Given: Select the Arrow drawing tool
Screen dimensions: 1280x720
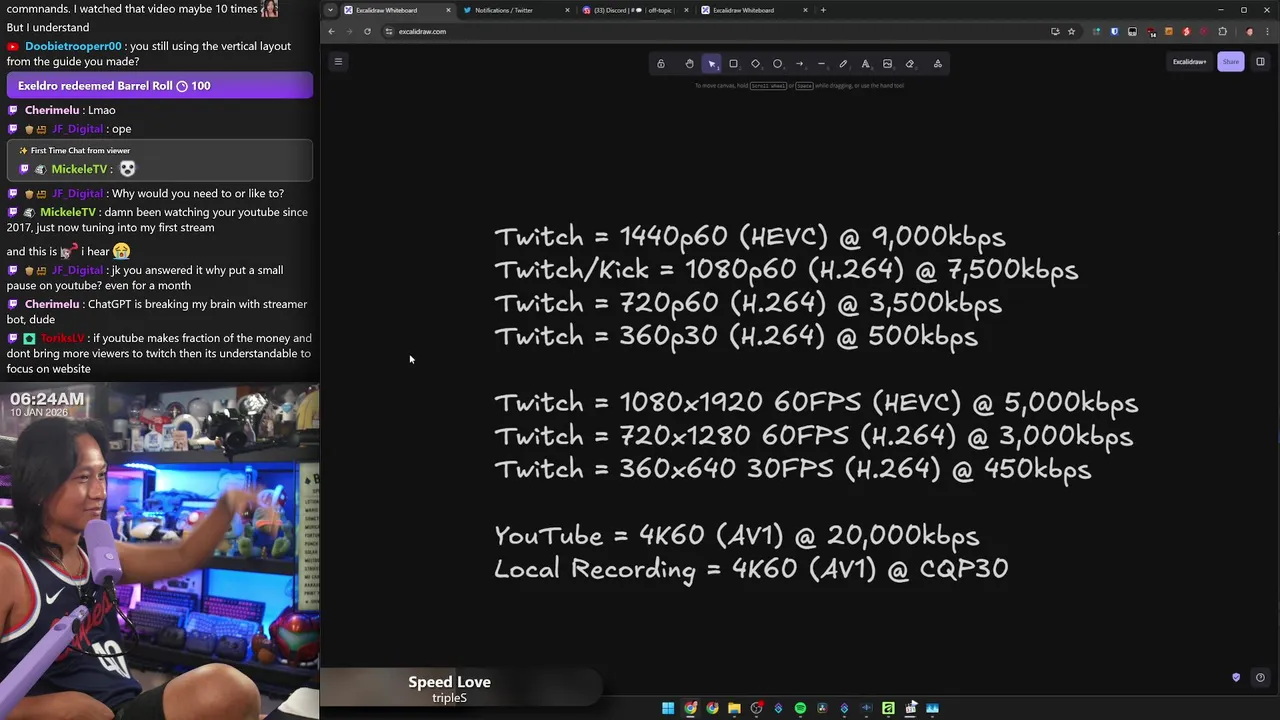Looking at the screenshot, I should tap(799, 64).
